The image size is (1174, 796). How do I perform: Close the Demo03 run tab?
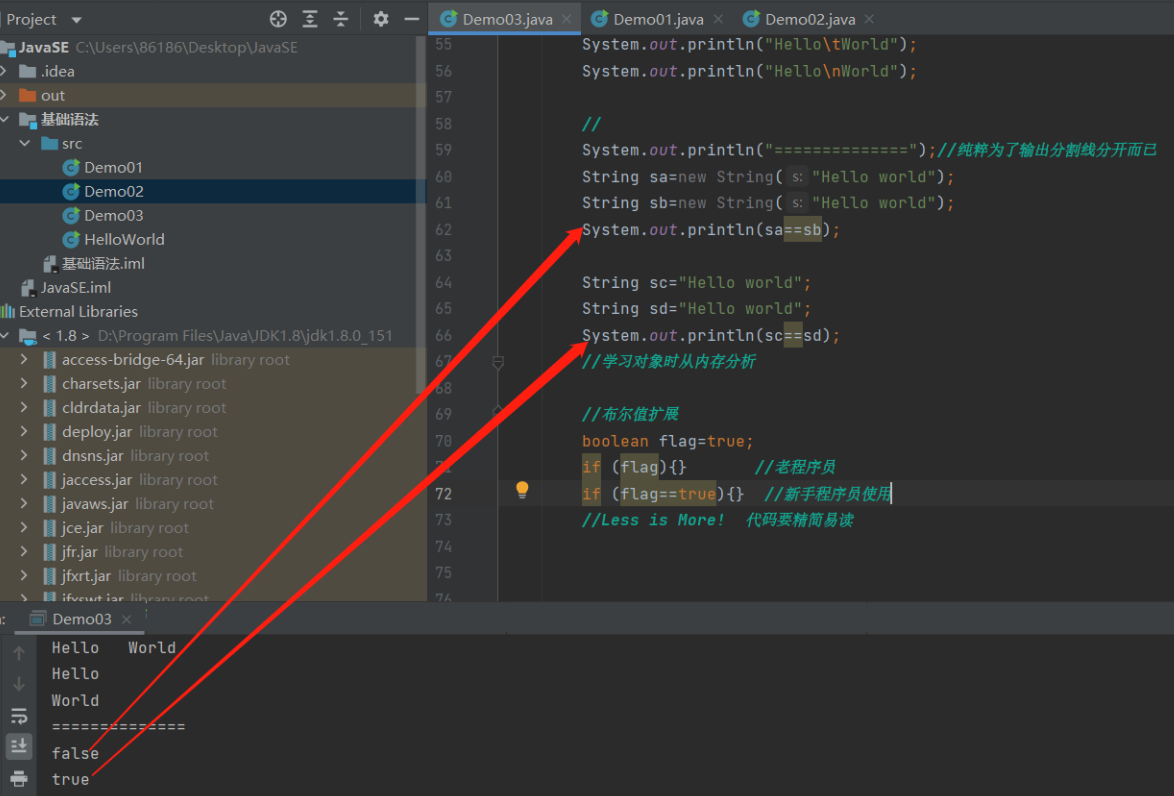(x=127, y=619)
